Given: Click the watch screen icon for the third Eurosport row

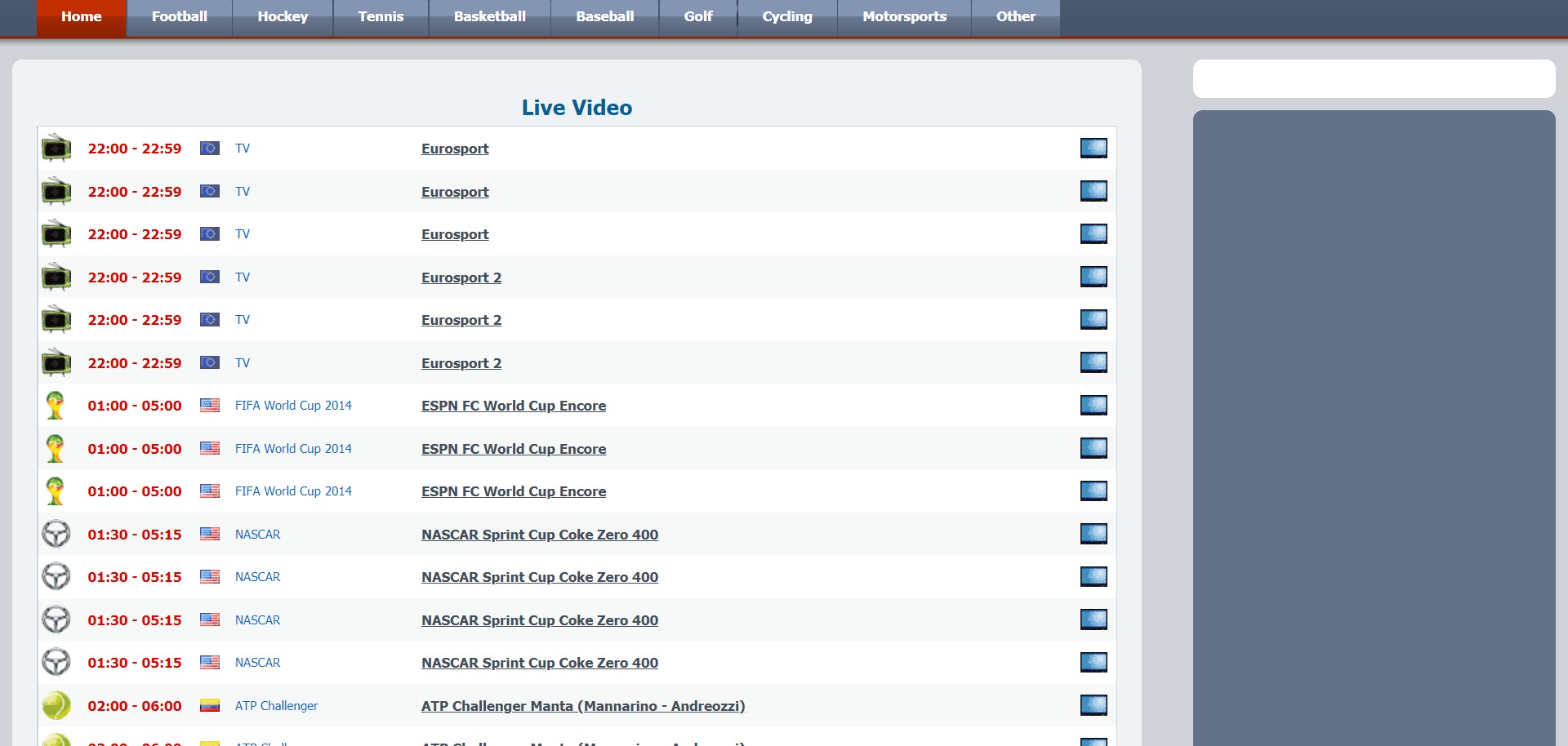Looking at the screenshot, I should [x=1094, y=233].
